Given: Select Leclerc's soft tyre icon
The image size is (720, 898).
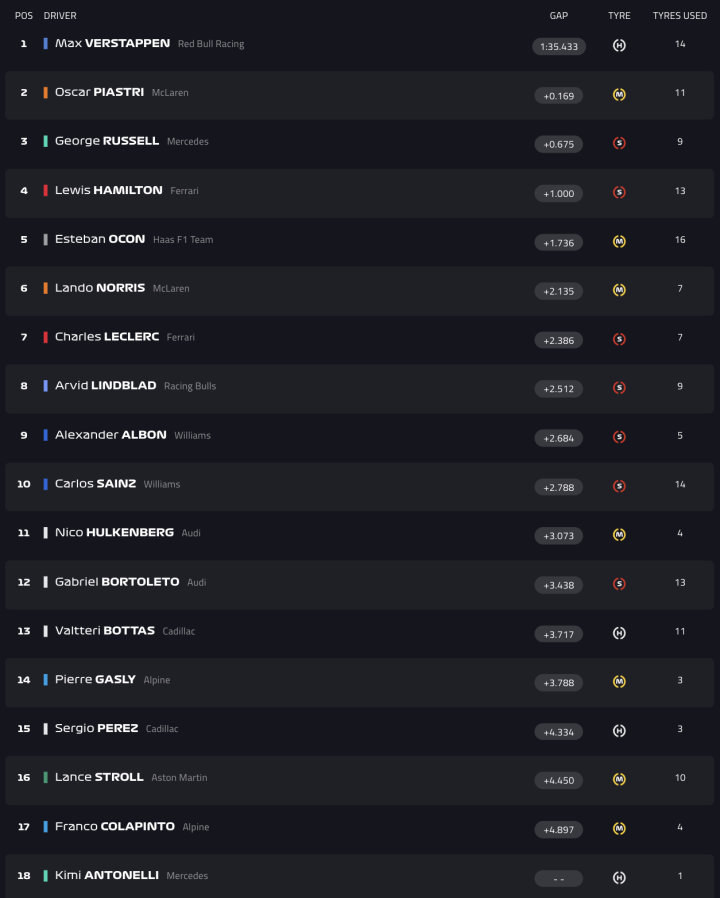Looking at the screenshot, I should [x=619, y=340].
